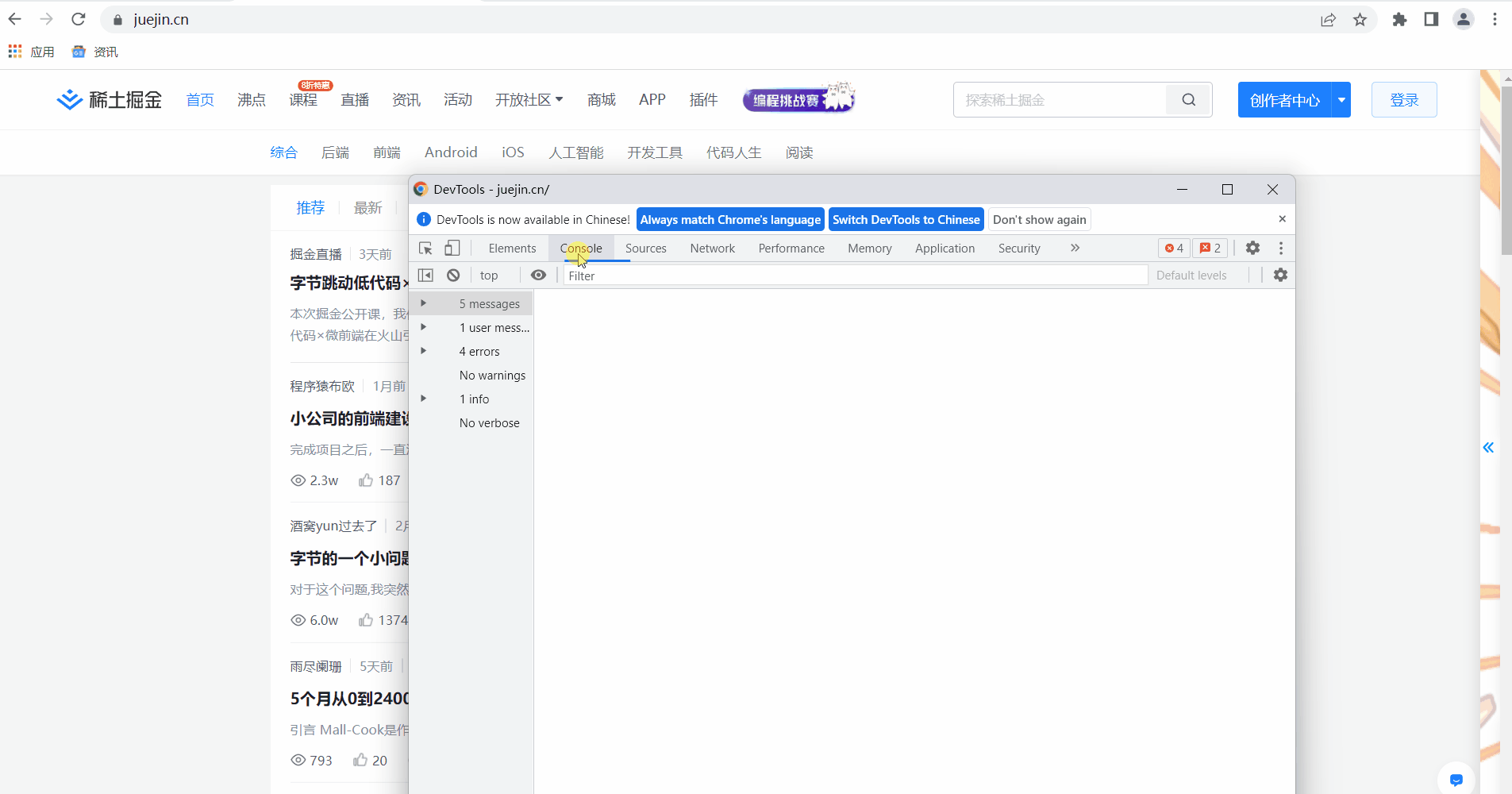
Task: Switch to the Sources tab
Action: click(646, 249)
